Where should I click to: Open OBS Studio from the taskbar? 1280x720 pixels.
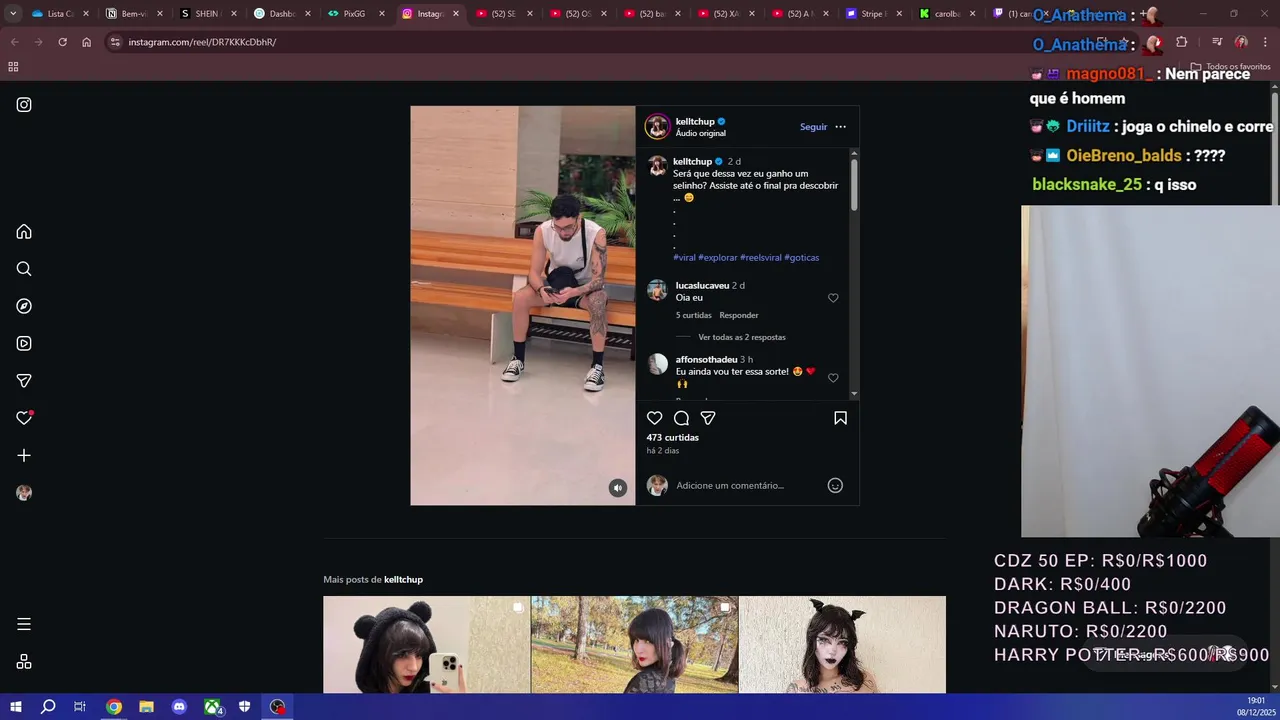tap(277, 707)
